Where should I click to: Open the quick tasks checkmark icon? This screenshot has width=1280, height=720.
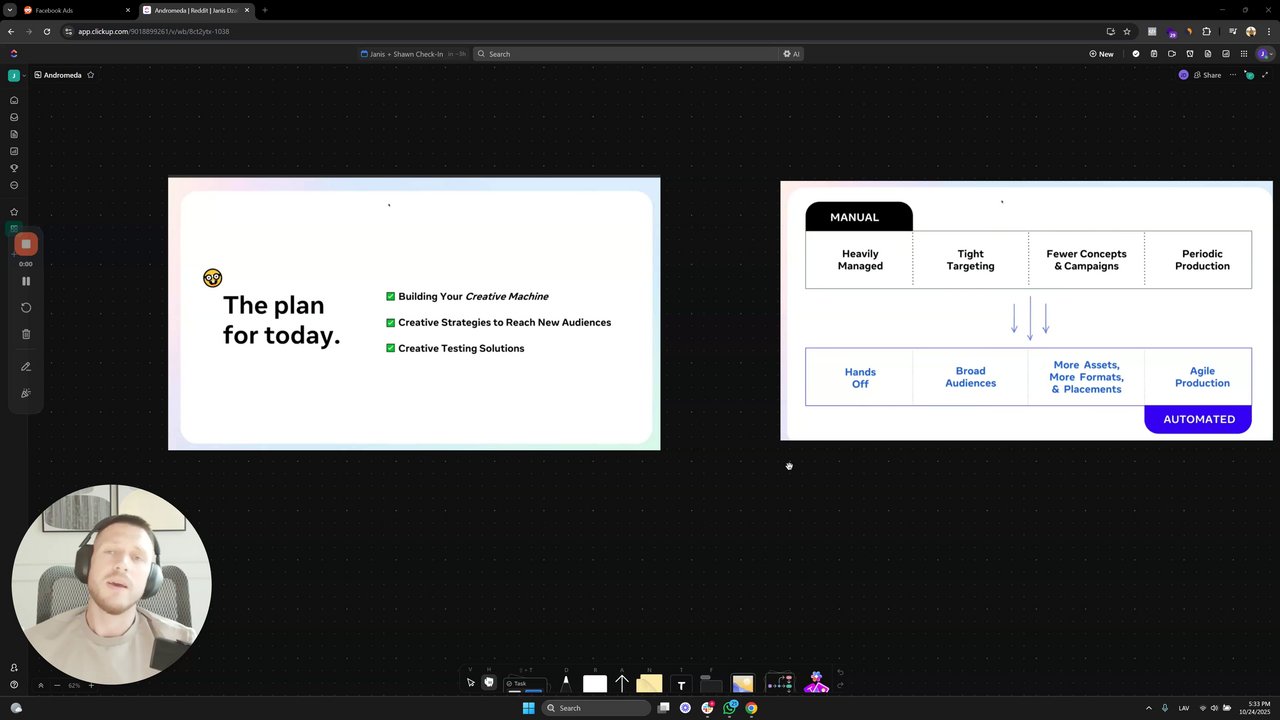[1135, 54]
